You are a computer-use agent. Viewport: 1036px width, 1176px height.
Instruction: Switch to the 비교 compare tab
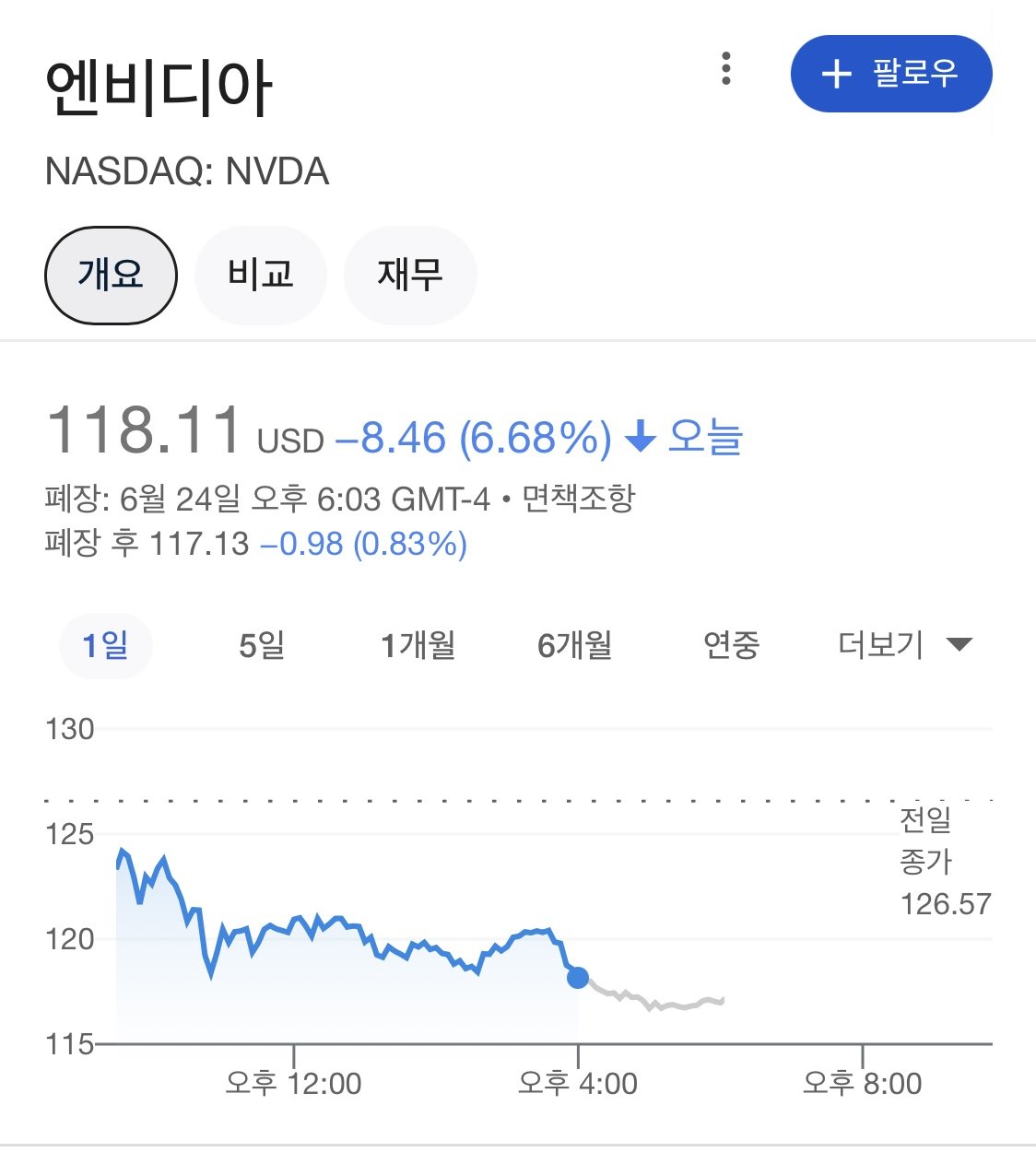pyautogui.click(x=261, y=275)
